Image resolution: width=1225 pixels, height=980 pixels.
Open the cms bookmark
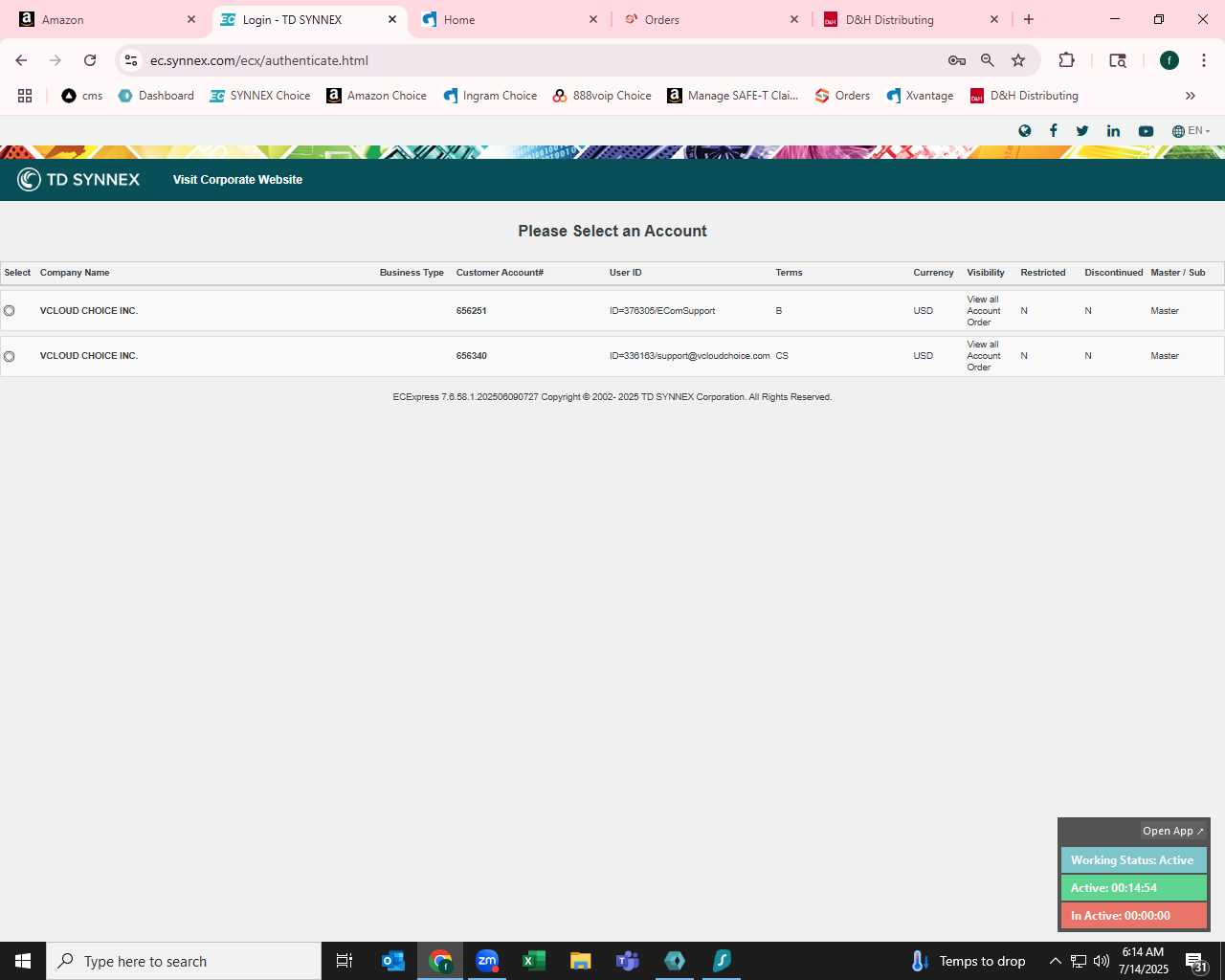click(x=82, y=96)
